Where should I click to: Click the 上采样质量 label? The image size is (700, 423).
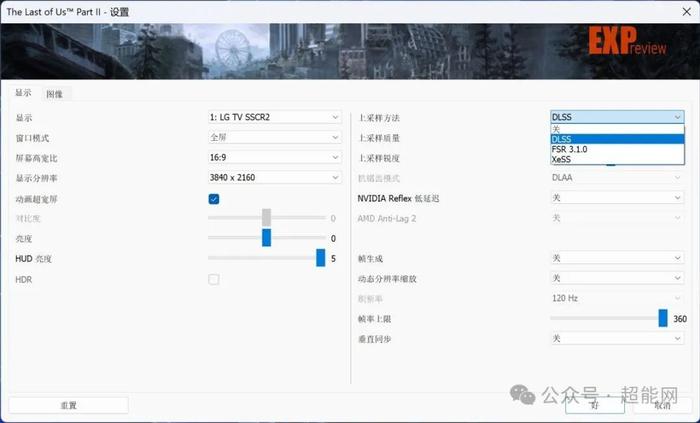pos(379,138)
